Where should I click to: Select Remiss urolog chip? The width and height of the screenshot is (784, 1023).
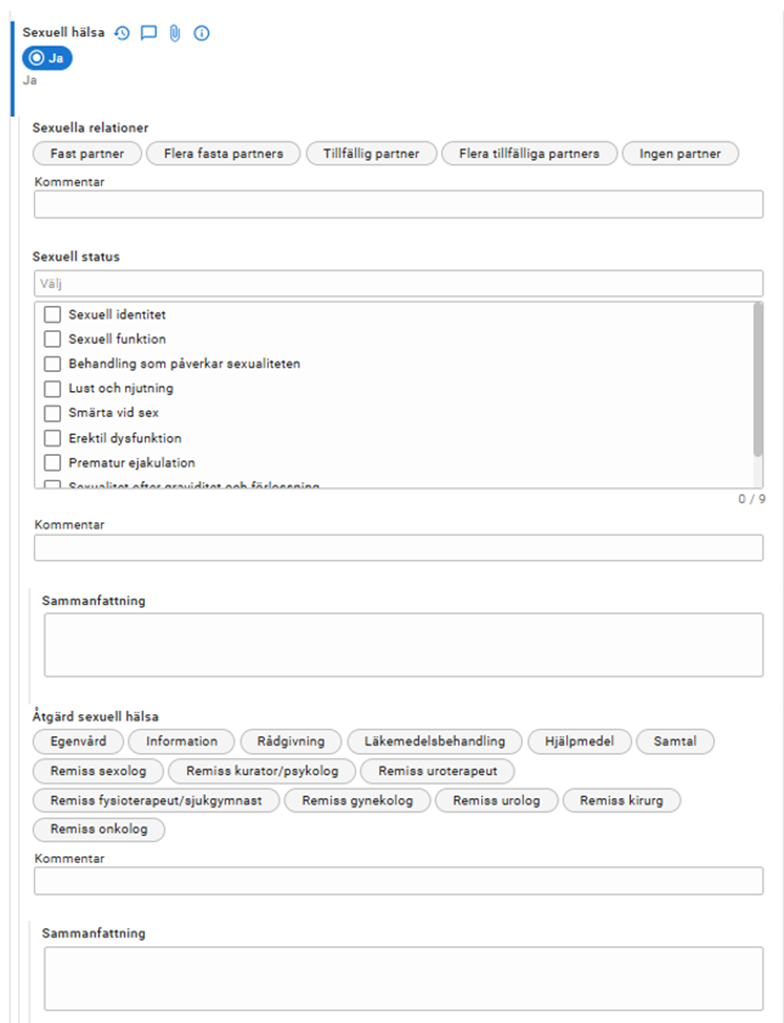(x=496, y=801)
